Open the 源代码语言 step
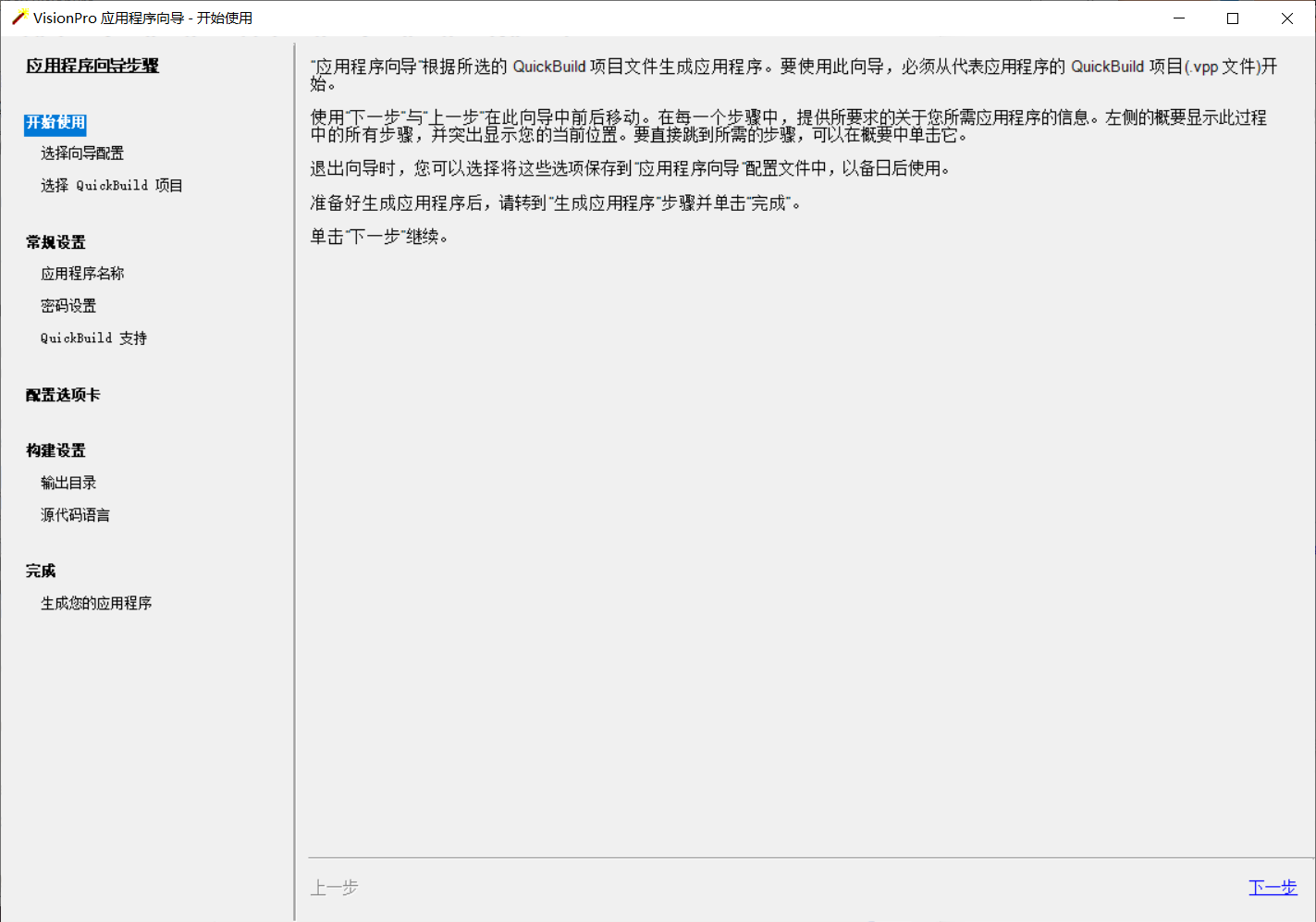This screenshot has height=922, width=1316. (x=74, y=514)
